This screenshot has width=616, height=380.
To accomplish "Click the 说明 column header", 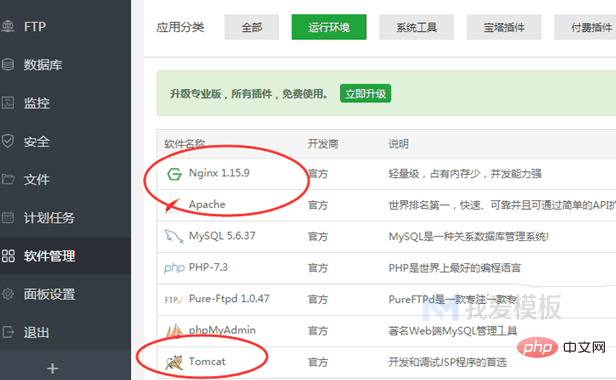I will pyautogui.click(x=398, y=144).
